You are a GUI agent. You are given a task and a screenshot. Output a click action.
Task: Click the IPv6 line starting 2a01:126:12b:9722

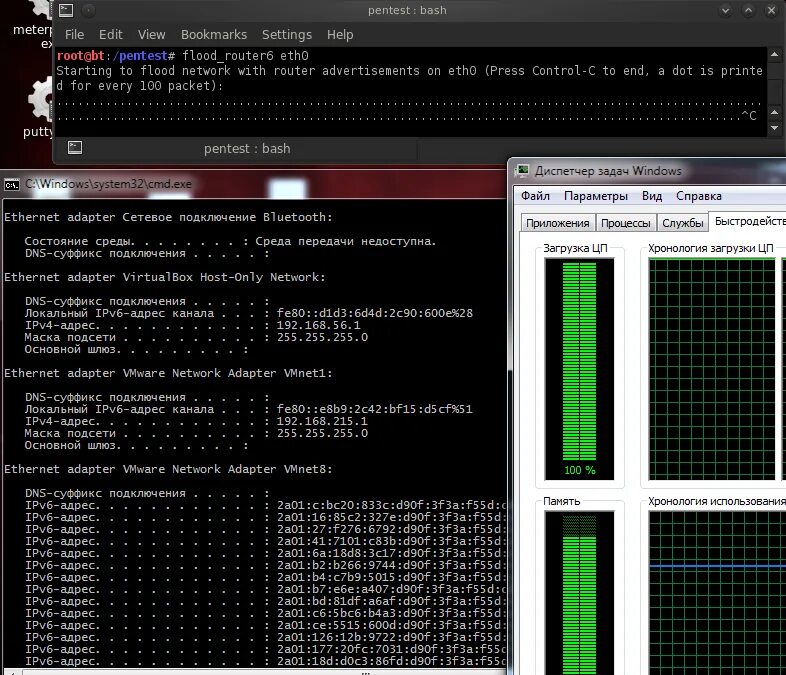point(266,637)
